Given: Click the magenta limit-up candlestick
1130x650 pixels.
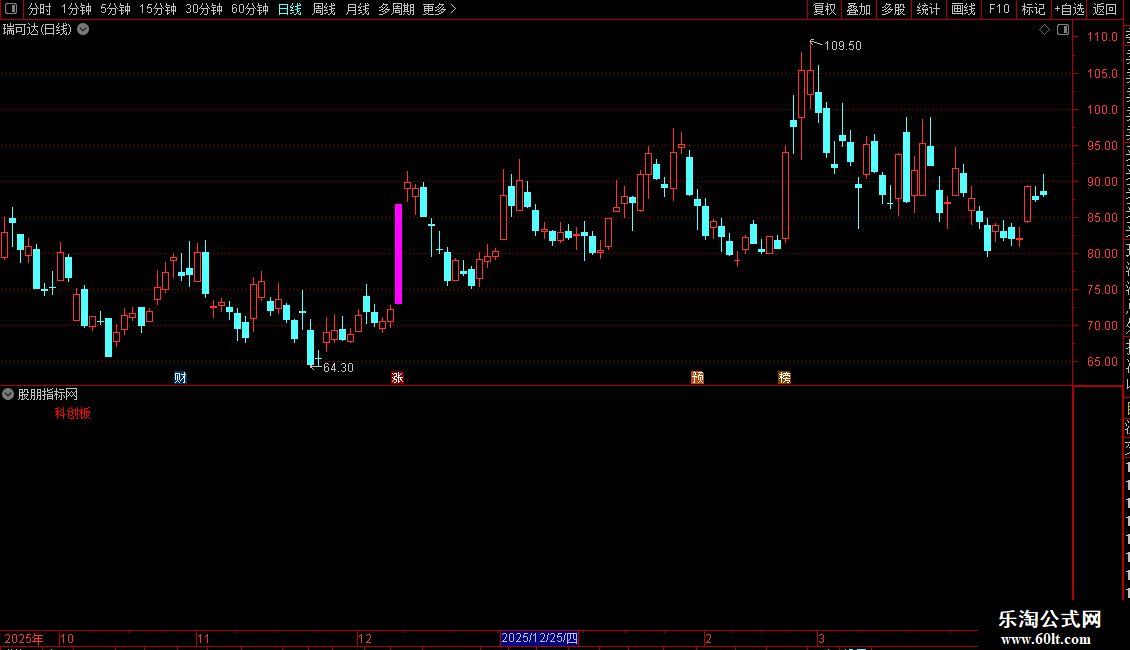Looking at the screenshot, I should pos(399,254).
